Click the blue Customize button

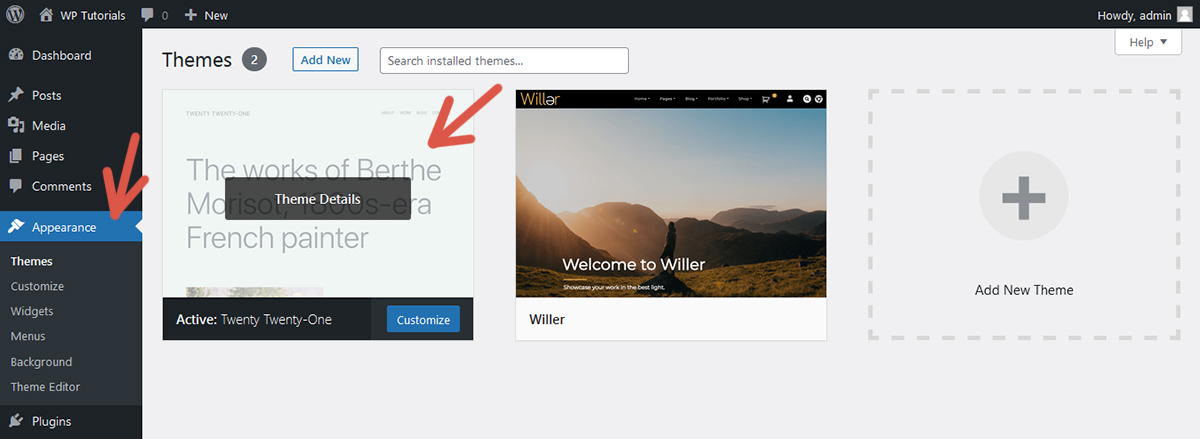click(x=423, y=320)
